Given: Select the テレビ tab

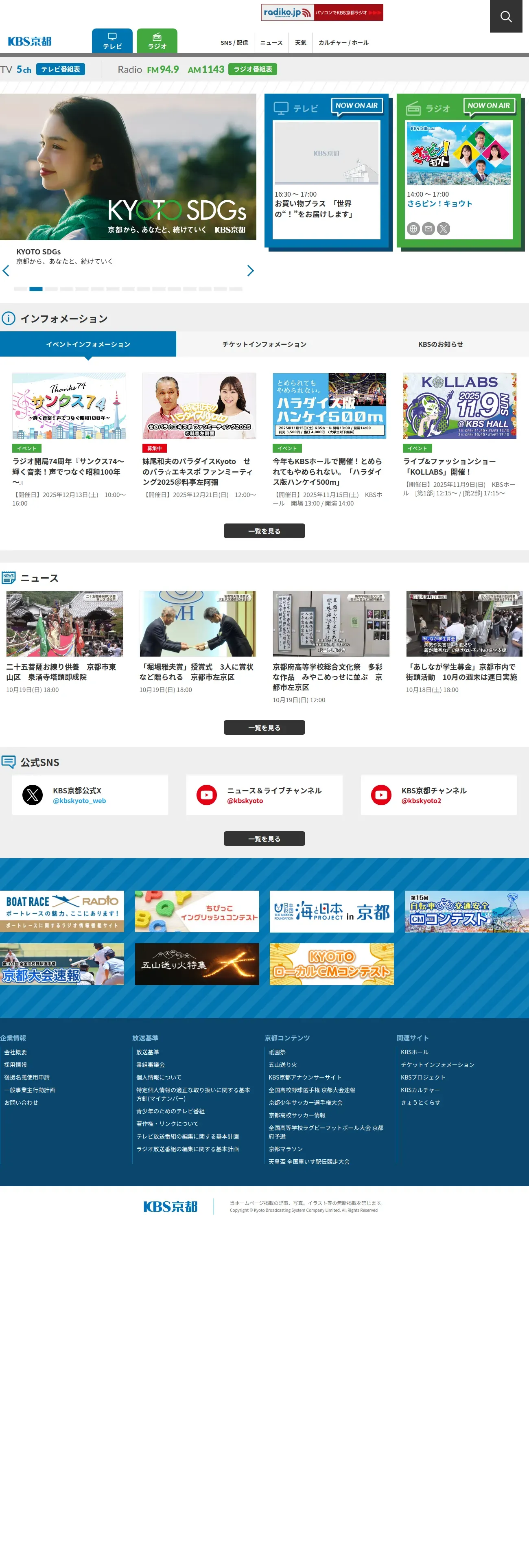Looking at the screenshot, I should pos(112,41).
